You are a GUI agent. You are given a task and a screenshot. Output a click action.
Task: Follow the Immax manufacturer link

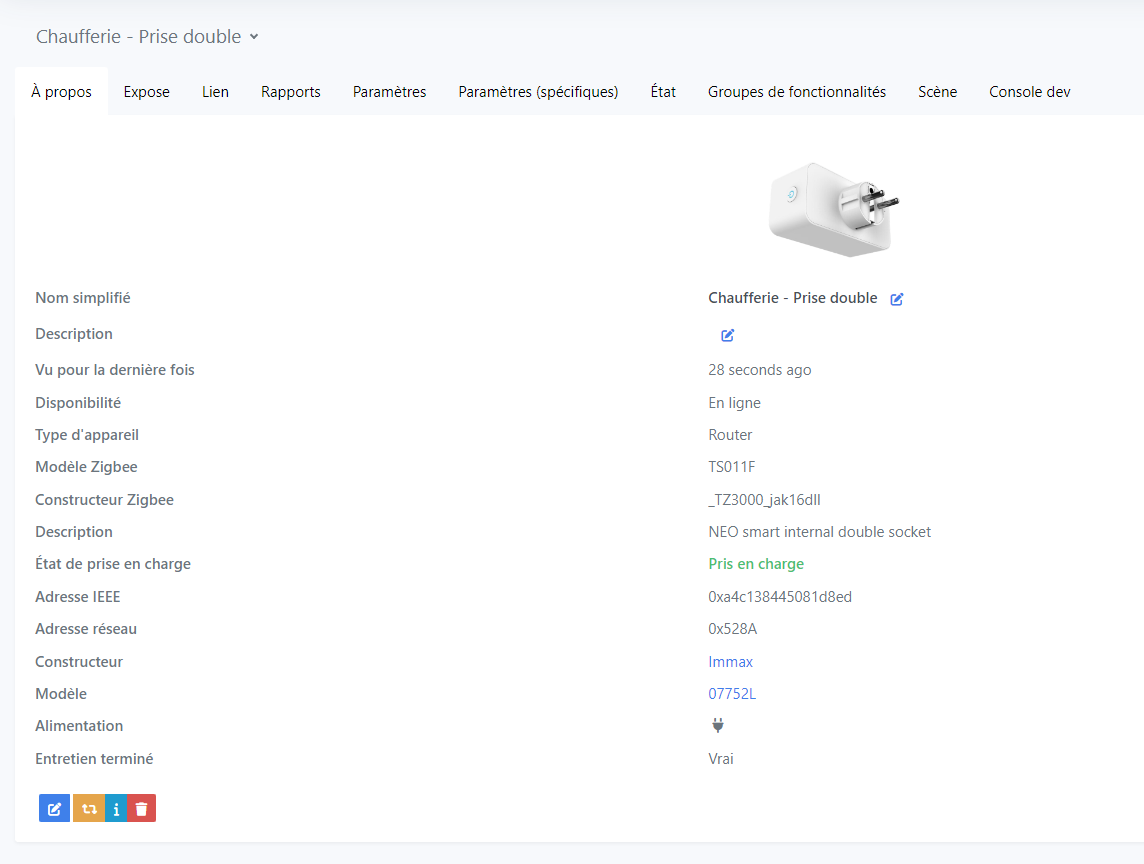pos(730,662)
